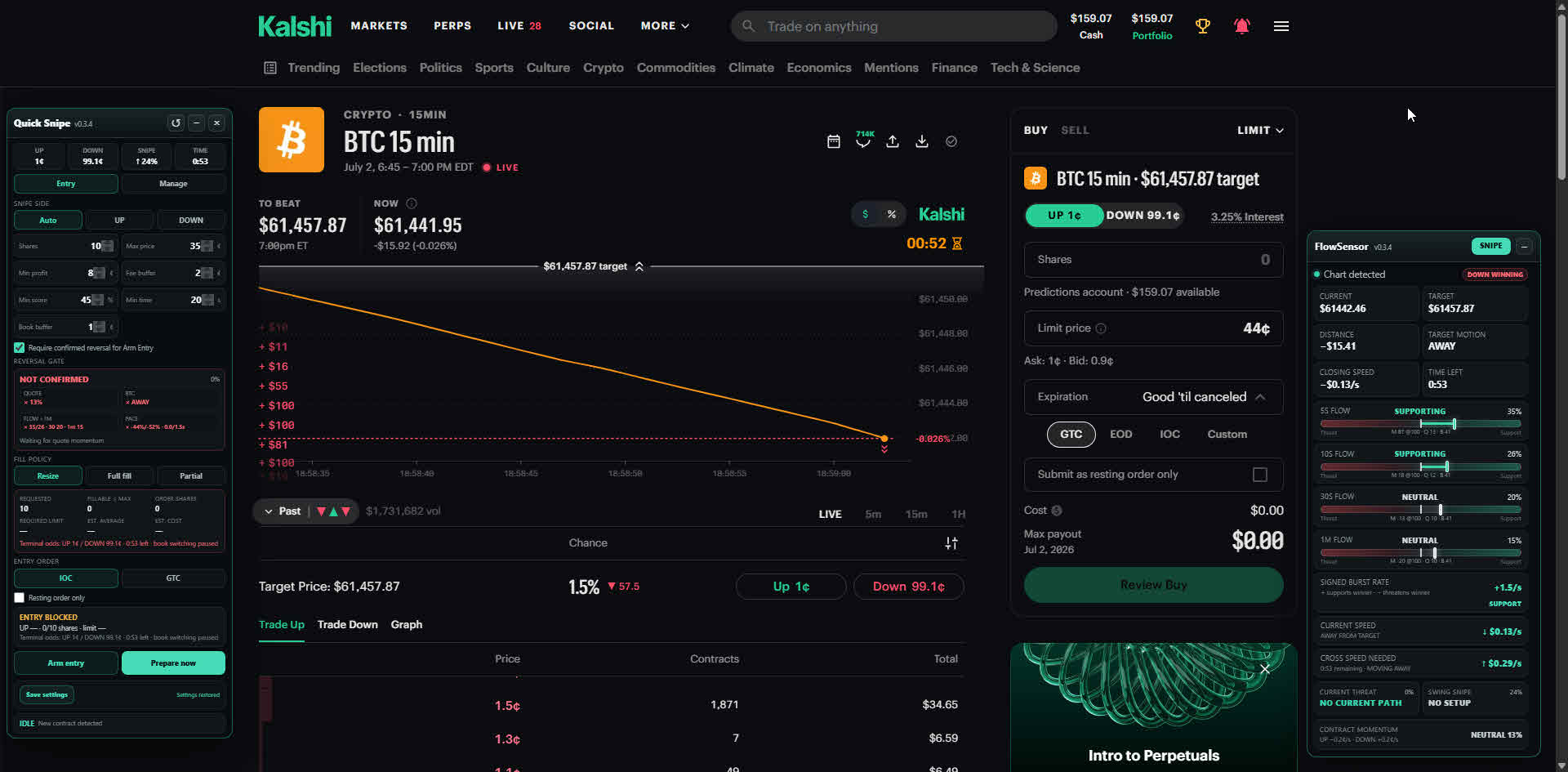Open the hamburger account menu
Image resolution: width=1568 pixels, height=772 pixels.
tap(1281, 26)
